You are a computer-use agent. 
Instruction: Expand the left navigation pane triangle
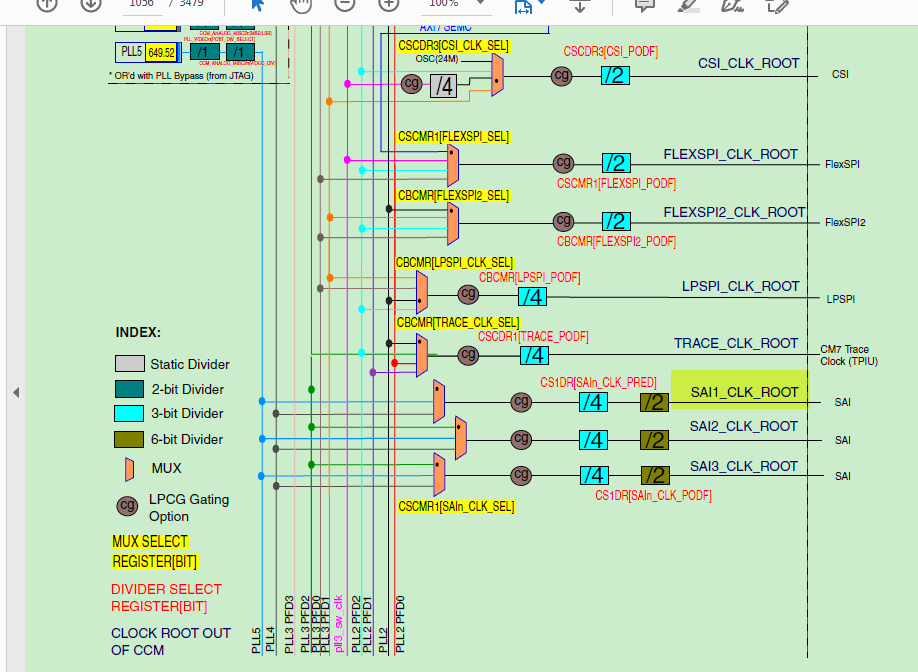[x=16, y=392]
